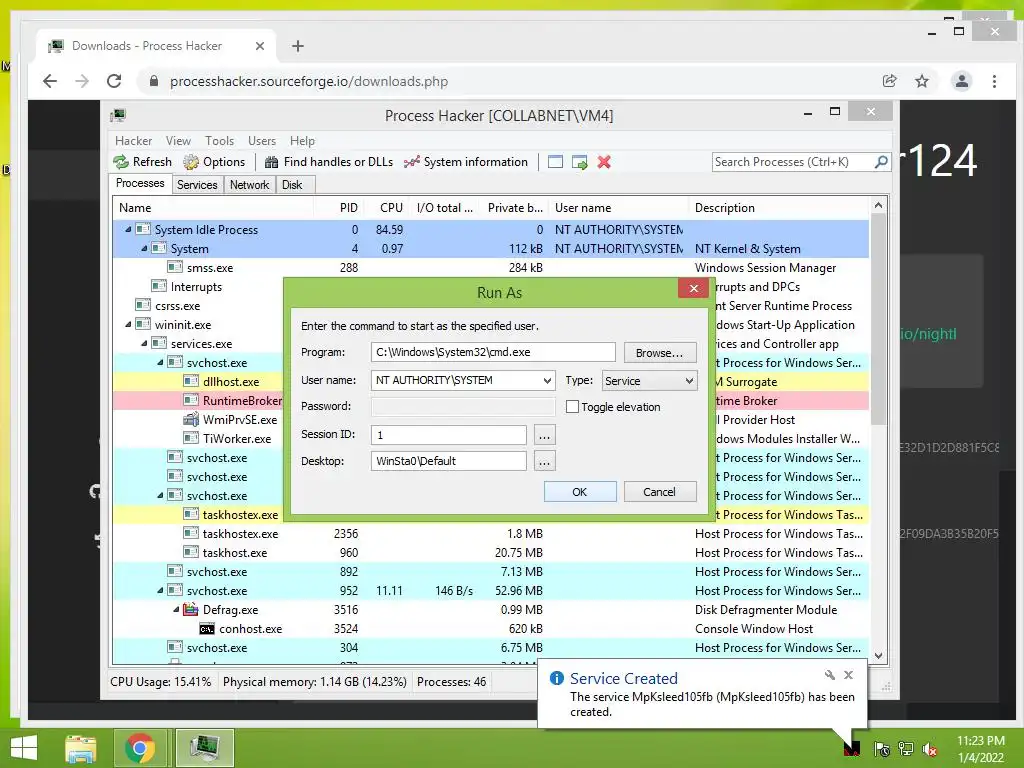1024x768 pixels.
Task: Switch to the Network tab
Action: pos(249,185)
